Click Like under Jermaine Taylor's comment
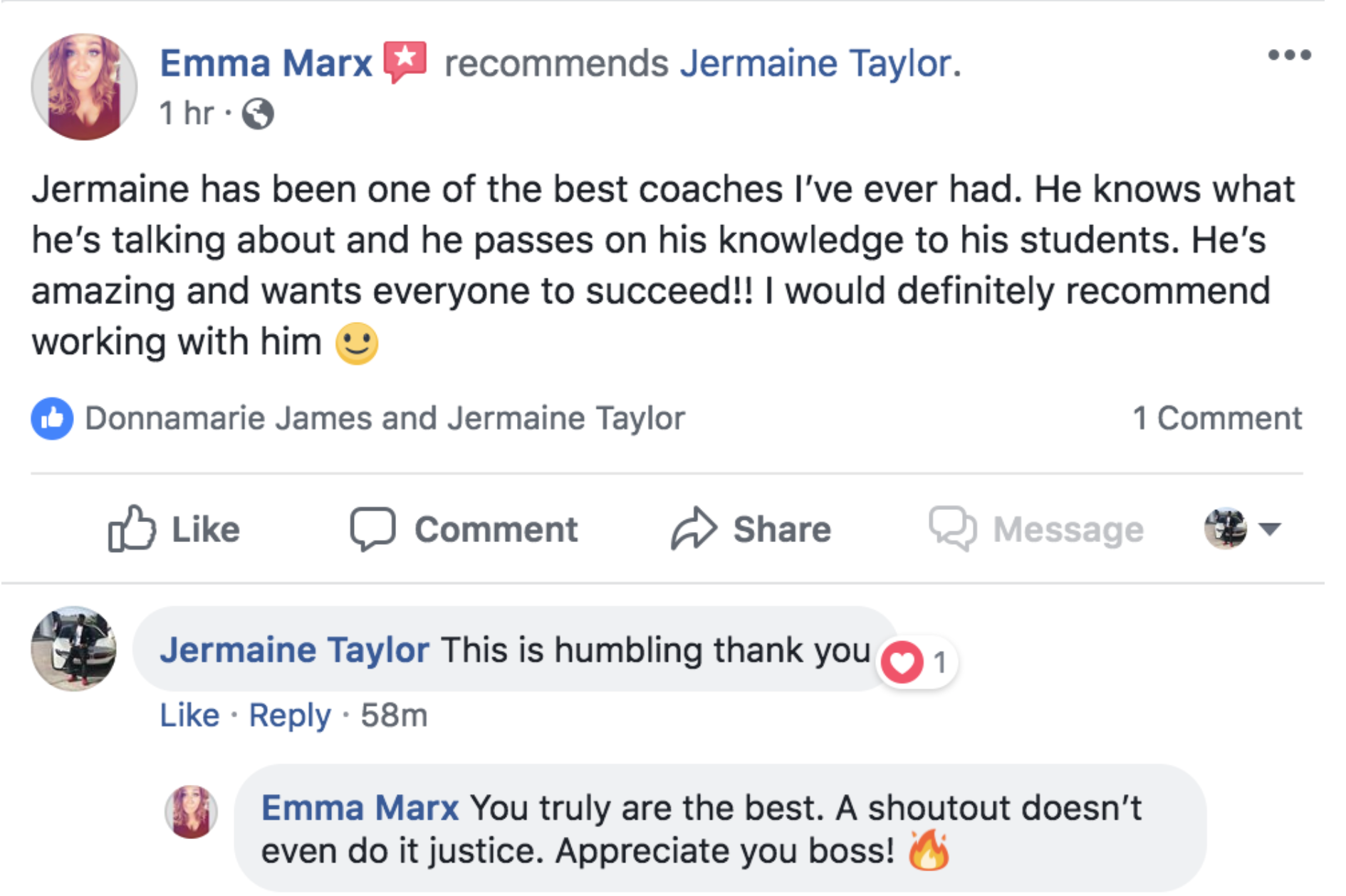The height and width of the screenshot is (896, 1346). [x=189, y=715]
